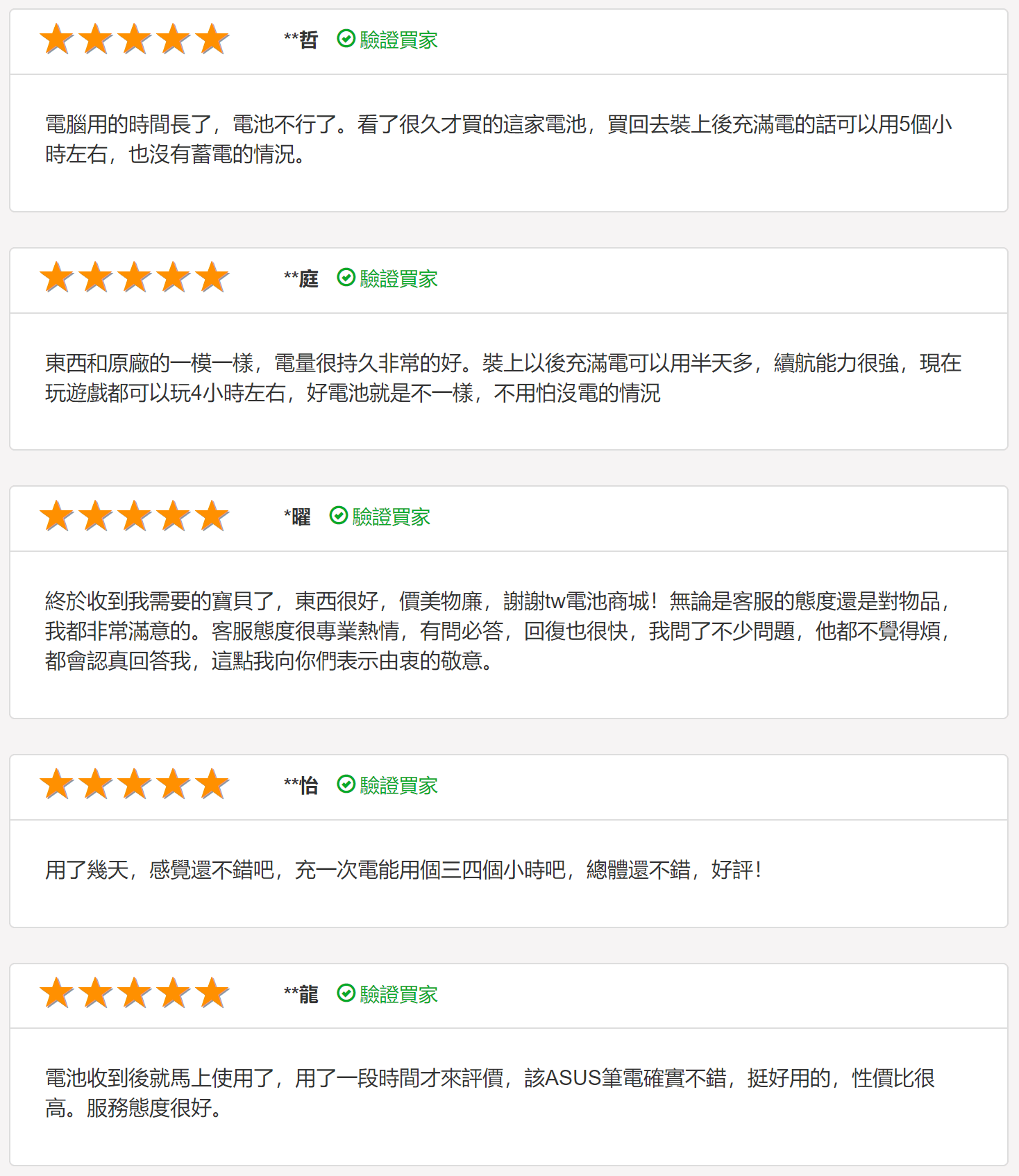This screenshot has width=1019, height=1176.
Task: Click the 驗證買家 label next to **龍
Action: click(398, 995)
